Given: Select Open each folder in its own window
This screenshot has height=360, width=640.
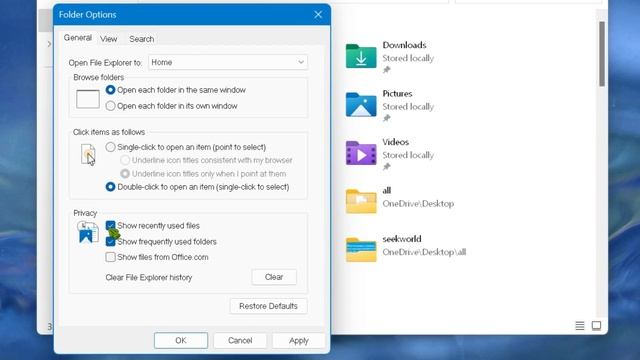Looking at the screenshot, I should point(171,106).
